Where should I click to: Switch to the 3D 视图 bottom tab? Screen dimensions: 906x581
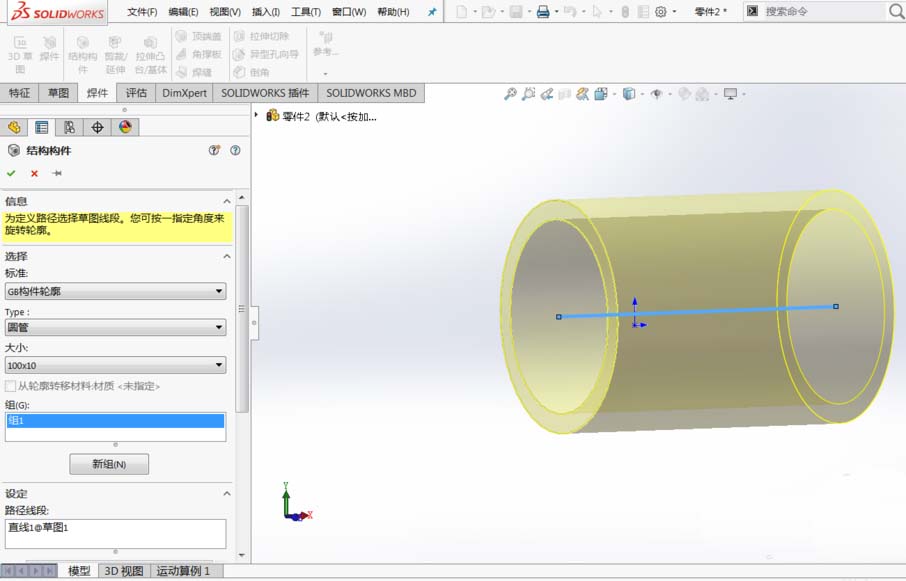[124, 571]
